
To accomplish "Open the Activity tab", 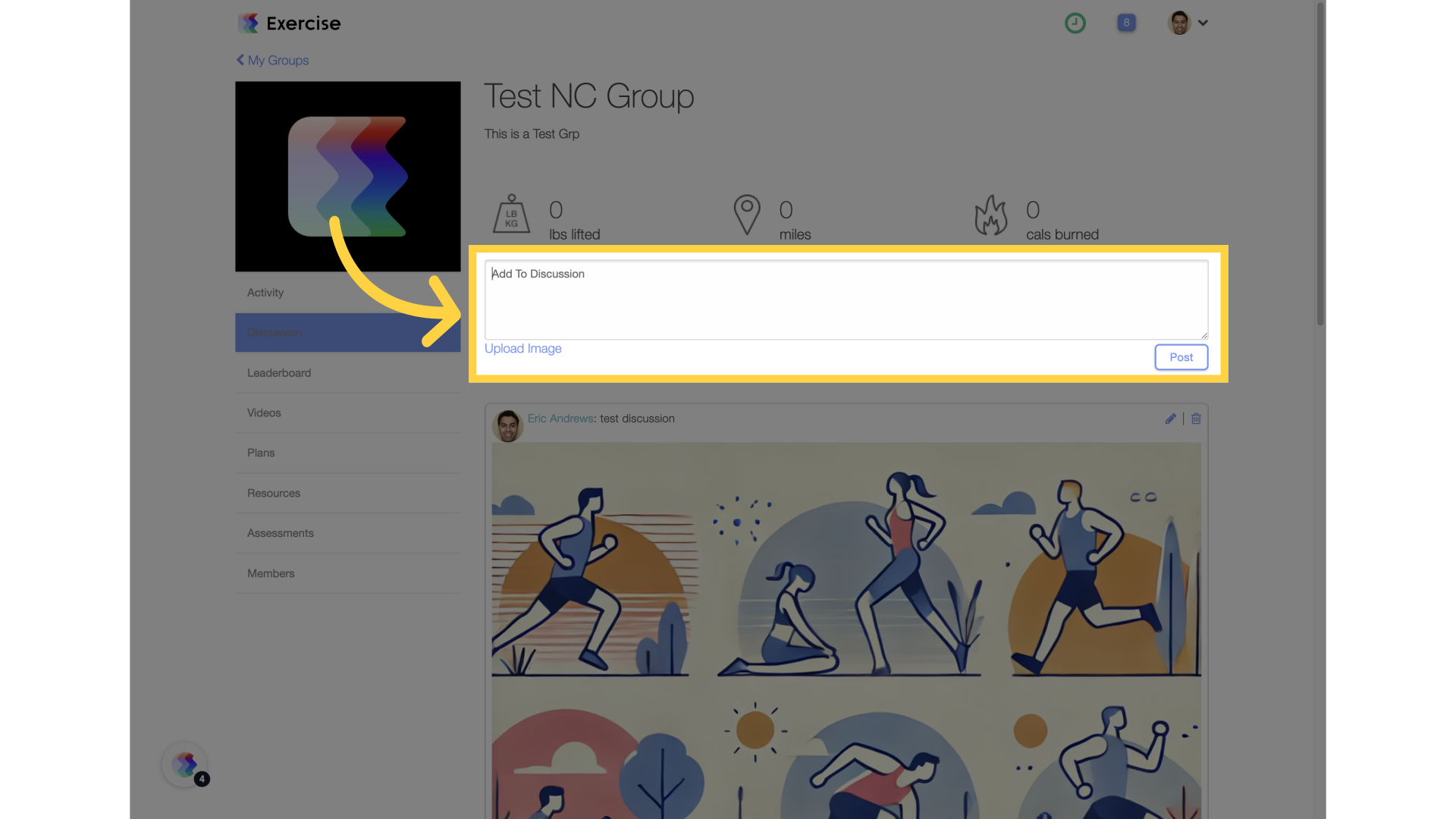I will click(348, 293).
